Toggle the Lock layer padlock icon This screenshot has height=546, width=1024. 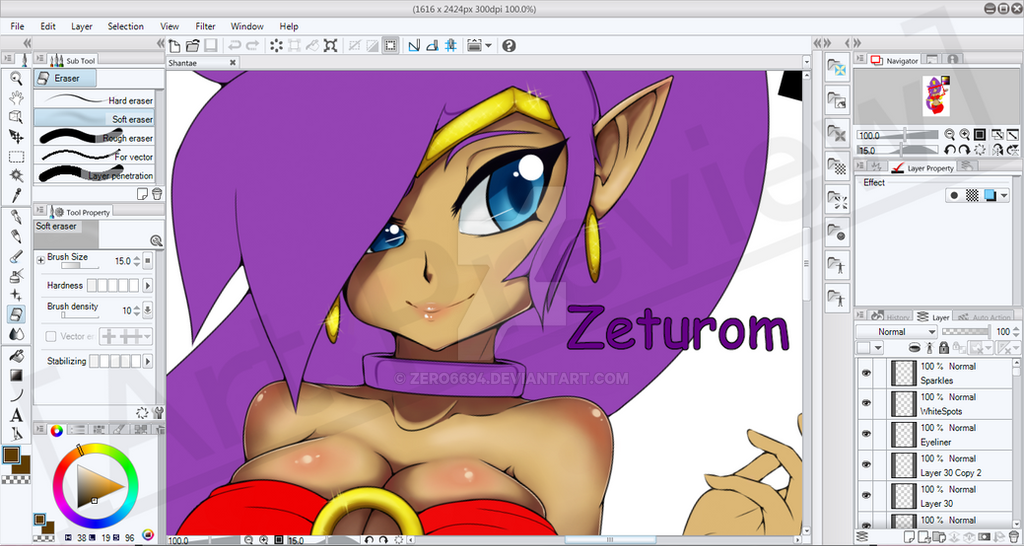tap(944, 347)
